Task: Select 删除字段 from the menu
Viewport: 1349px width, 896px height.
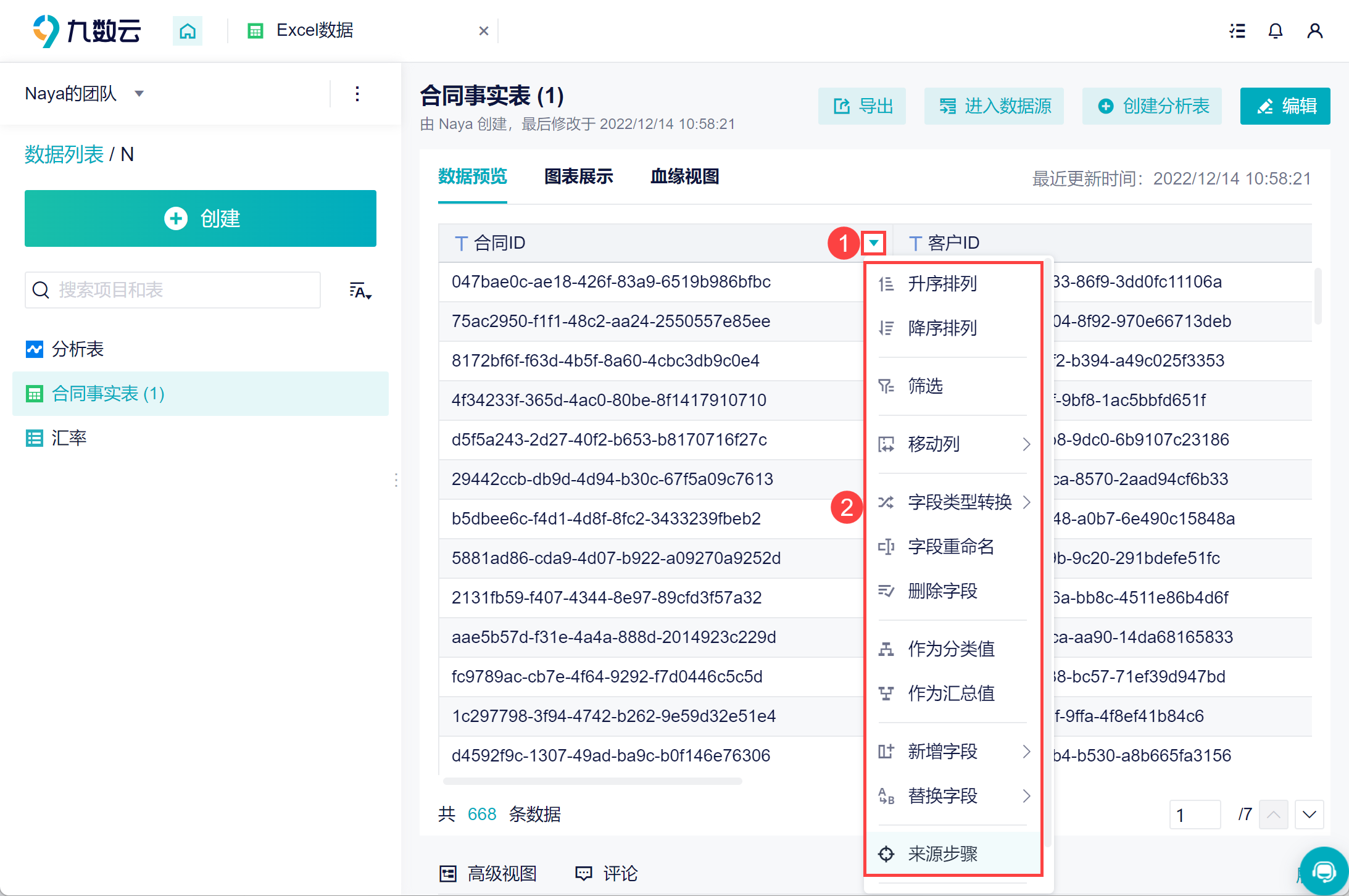Action: coord(942,591)
